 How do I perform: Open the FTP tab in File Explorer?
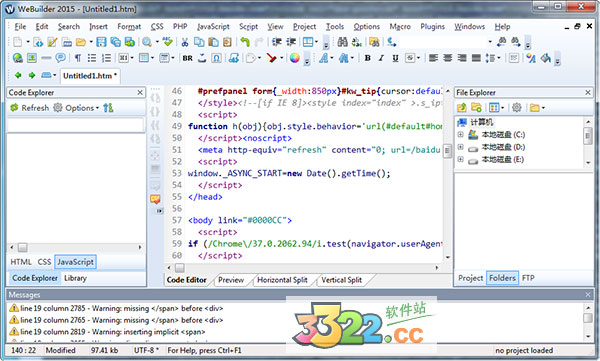click(528, 278)
